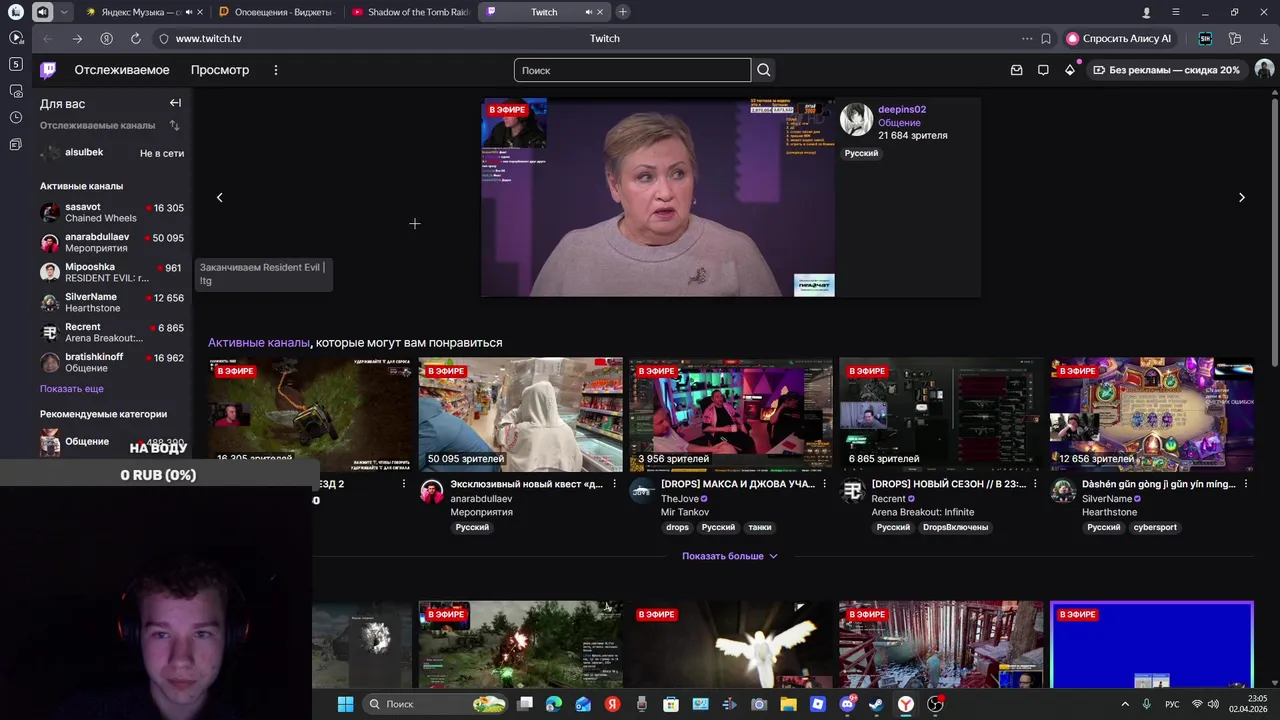Viewport: 1280px width, 720px height.
Task: Expand list with Показать еще
Action: pyautogui.click(x=72, y=389)
